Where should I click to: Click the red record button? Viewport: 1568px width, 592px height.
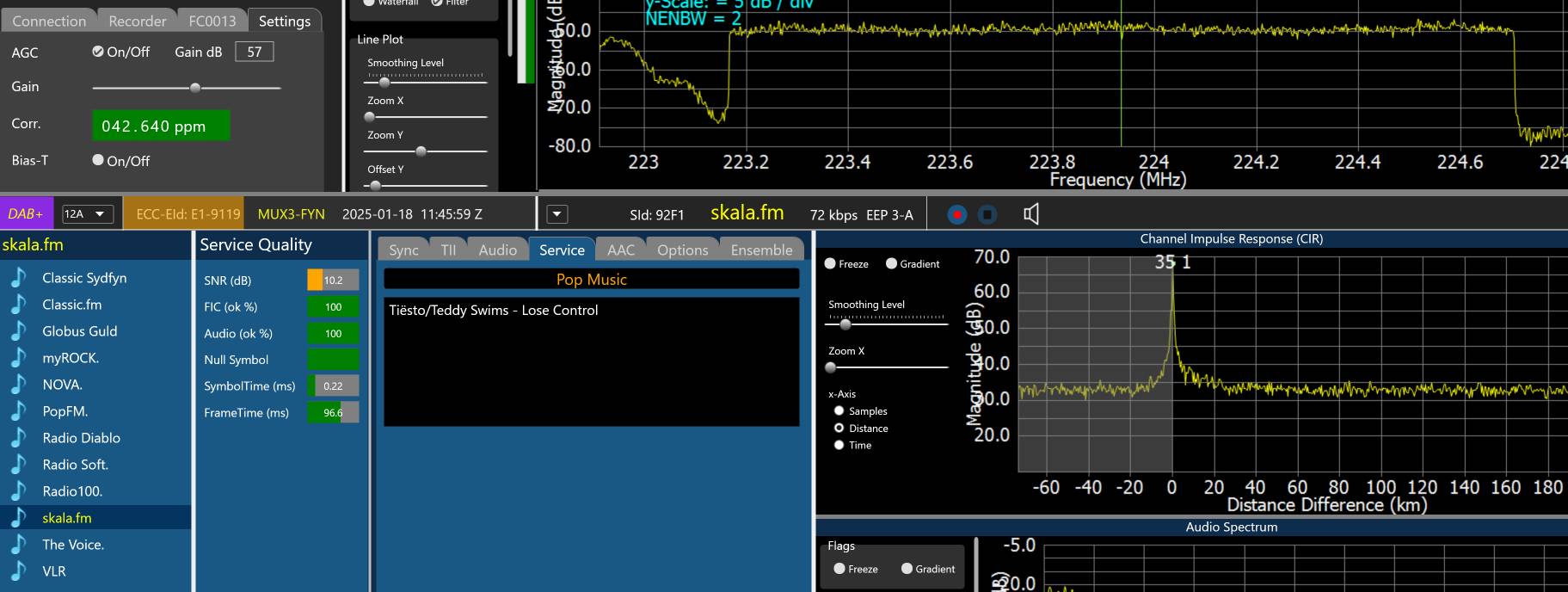pyautogui.click(x=956, y=214)
